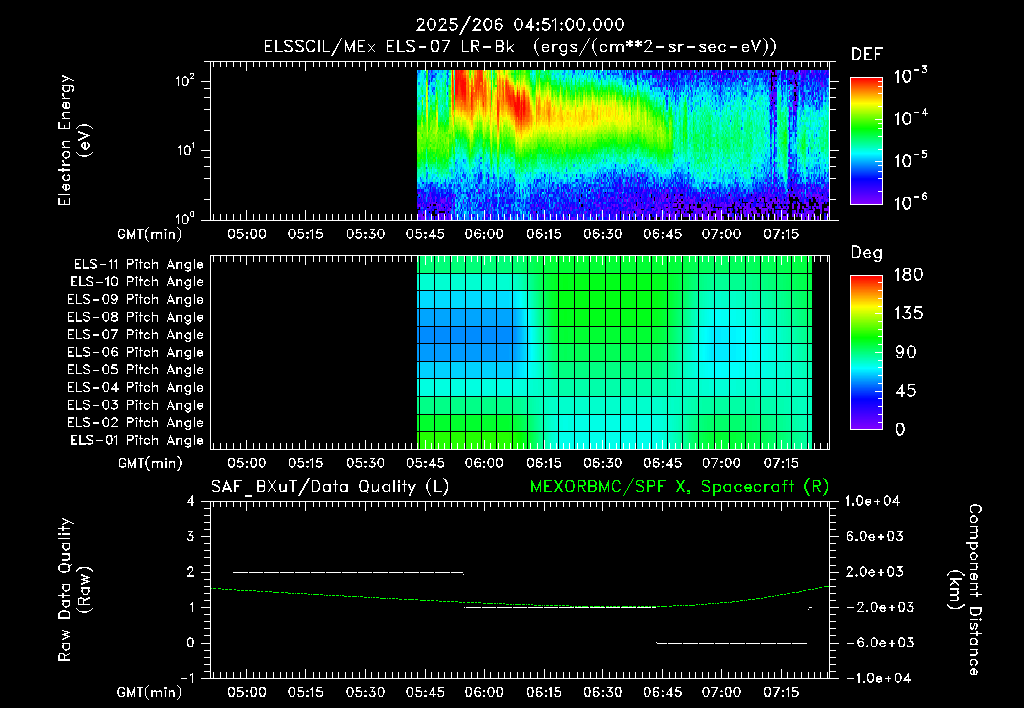Click the ELSSCIL/MEx ELS-07 LR-Bk plot title
Viewport: 1024px width, 708px height.
[x=520, y=46]
